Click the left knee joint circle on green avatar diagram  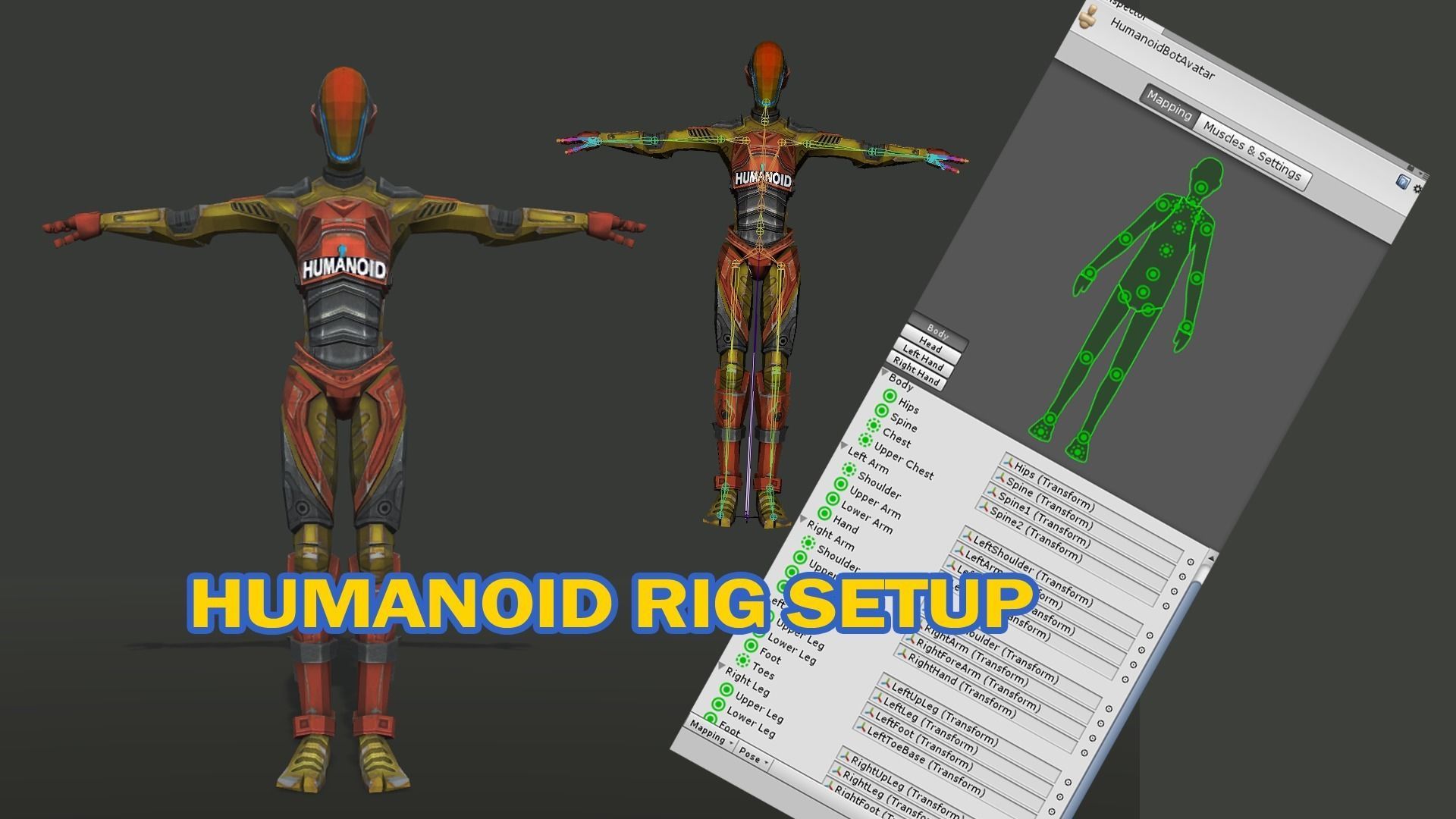click(1115, 374)
